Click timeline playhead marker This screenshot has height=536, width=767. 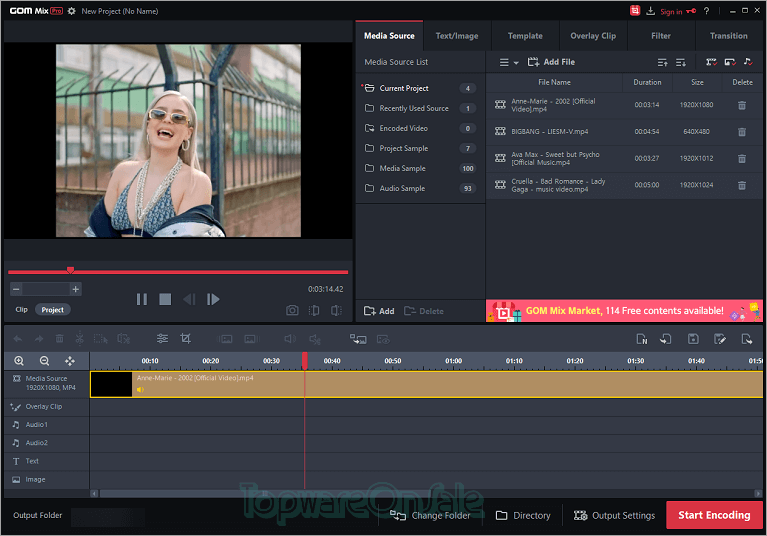[x=305, y=360]
